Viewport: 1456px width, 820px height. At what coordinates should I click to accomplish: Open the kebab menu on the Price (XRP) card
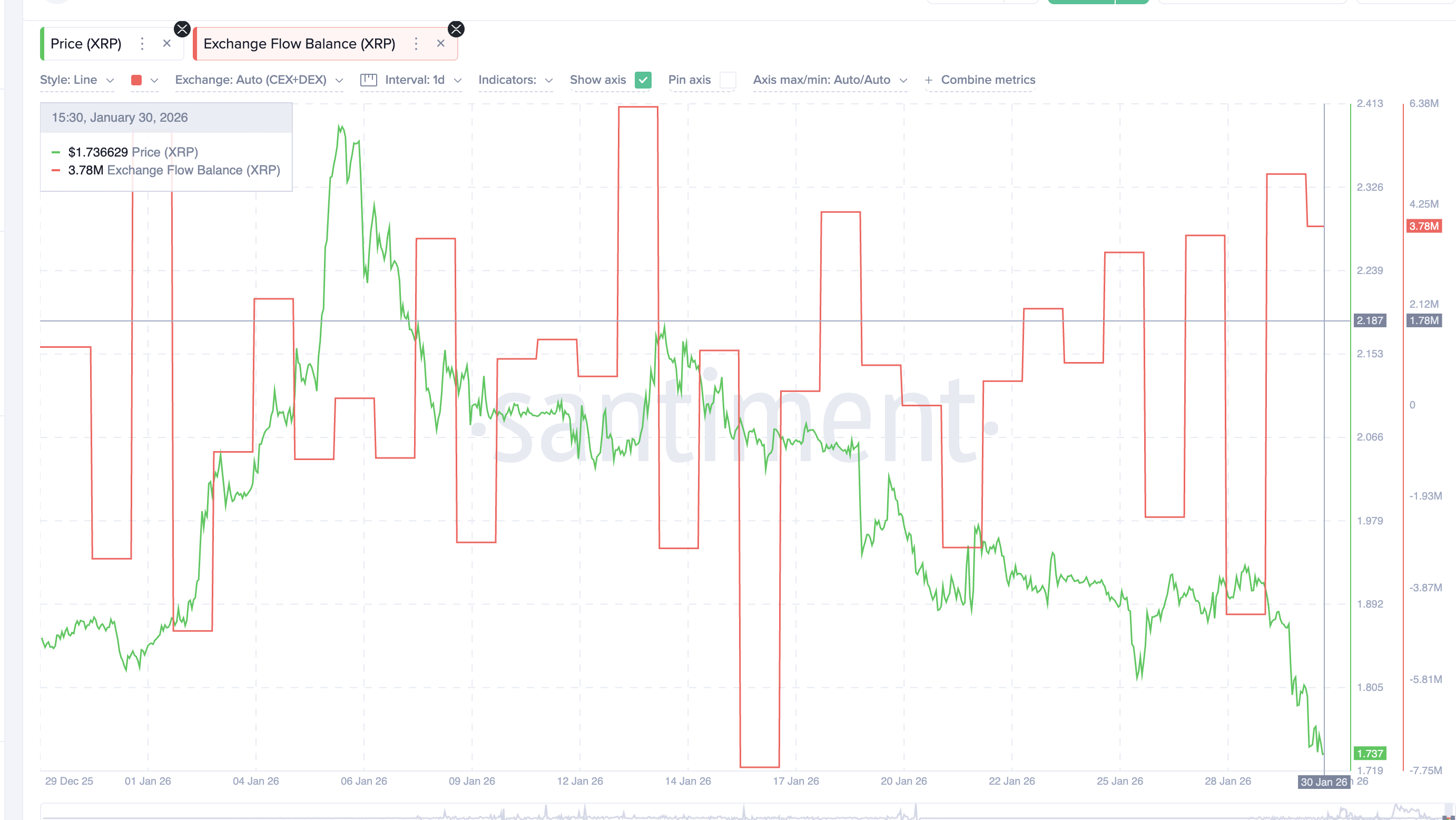tap(142, 43)
